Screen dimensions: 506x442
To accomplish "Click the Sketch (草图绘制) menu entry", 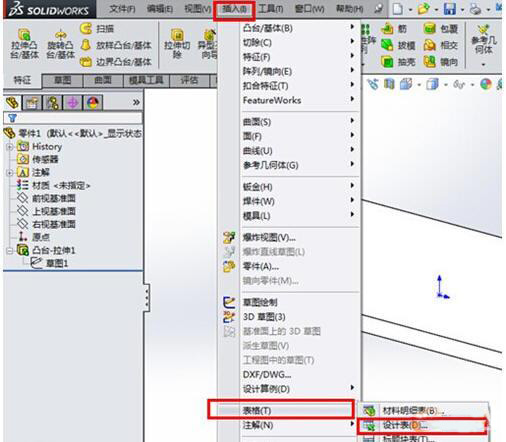I will click(x=260, y=302).
